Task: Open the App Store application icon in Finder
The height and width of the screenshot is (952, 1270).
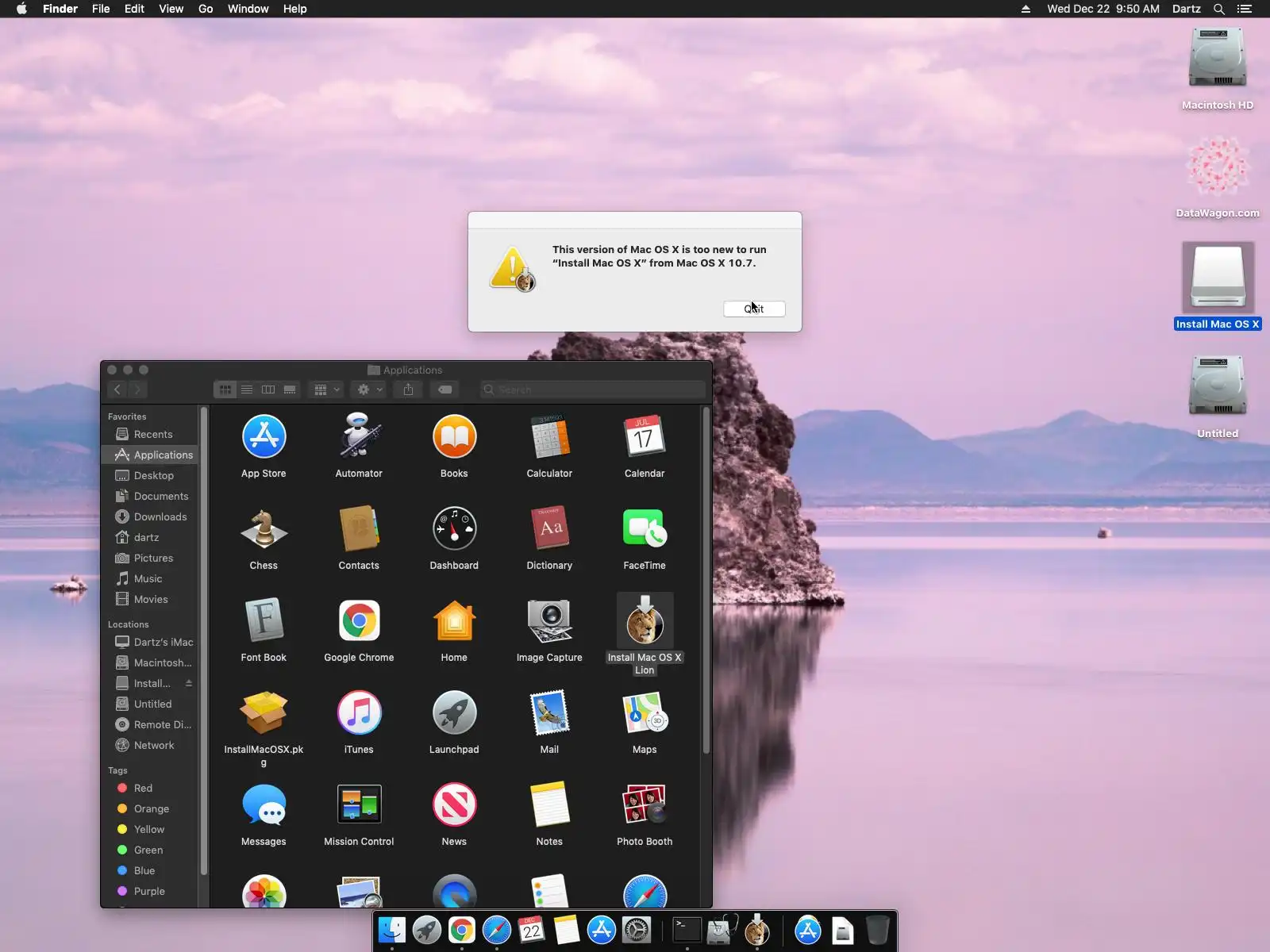Action: pos(264,436)
